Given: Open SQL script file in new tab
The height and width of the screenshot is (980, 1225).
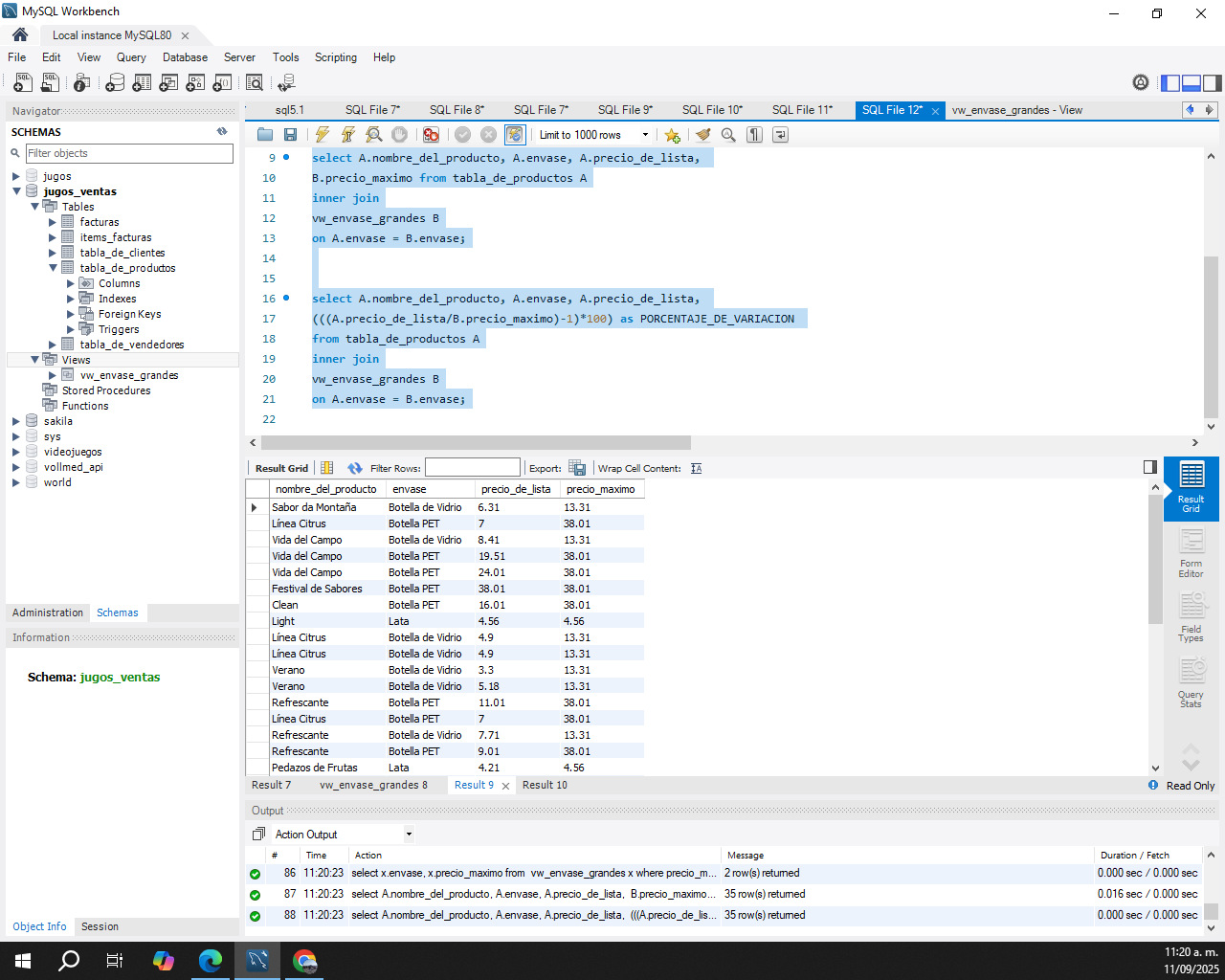Looking at the screenshot, I should coord(51,83).
